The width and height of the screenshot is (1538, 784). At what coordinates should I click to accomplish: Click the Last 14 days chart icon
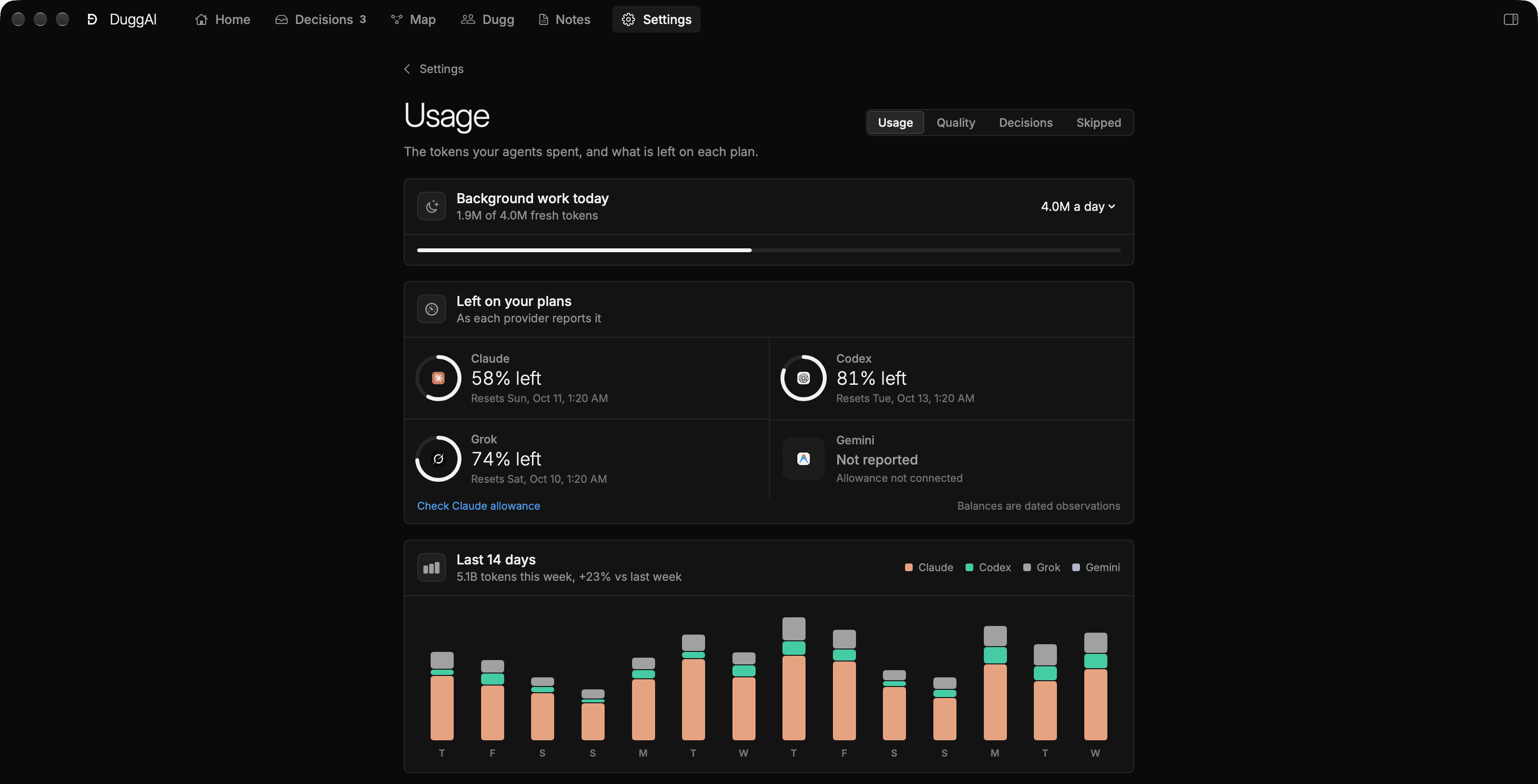coord(431,567)
